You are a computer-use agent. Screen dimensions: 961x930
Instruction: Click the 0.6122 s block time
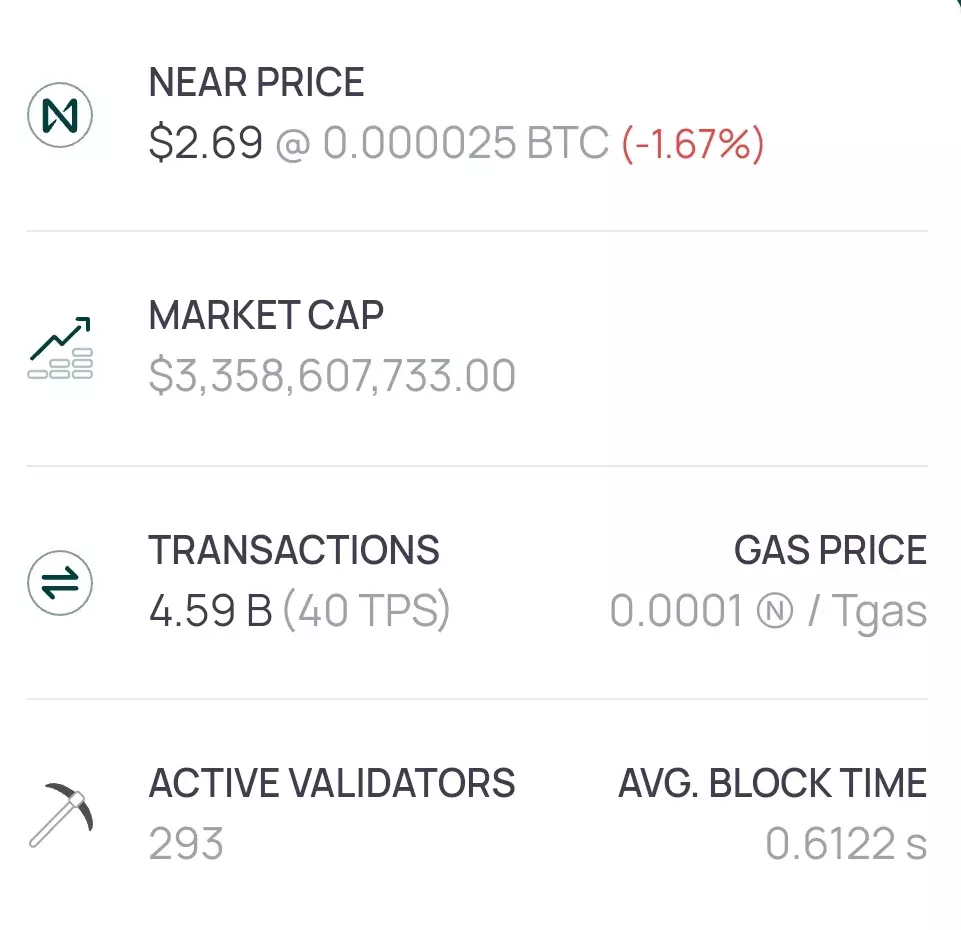coord(846,844)
